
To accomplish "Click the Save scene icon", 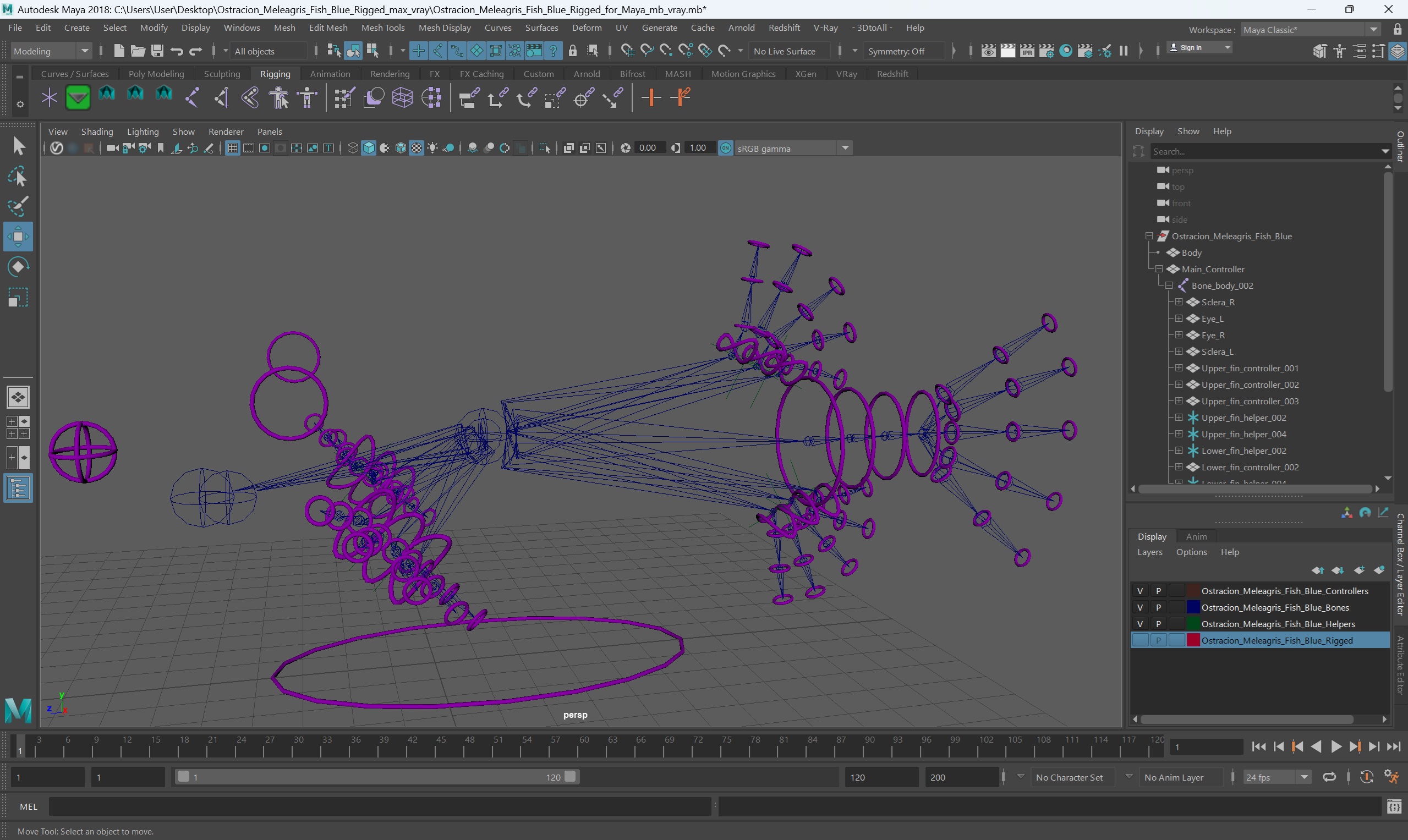I will 157,51.
